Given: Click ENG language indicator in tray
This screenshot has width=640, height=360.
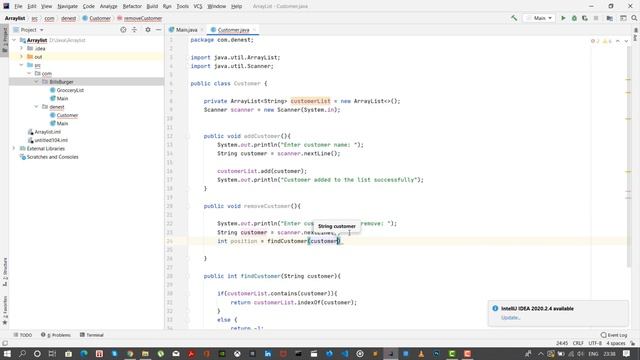Looking at the screenshot, I should click(x=593, y=353).
